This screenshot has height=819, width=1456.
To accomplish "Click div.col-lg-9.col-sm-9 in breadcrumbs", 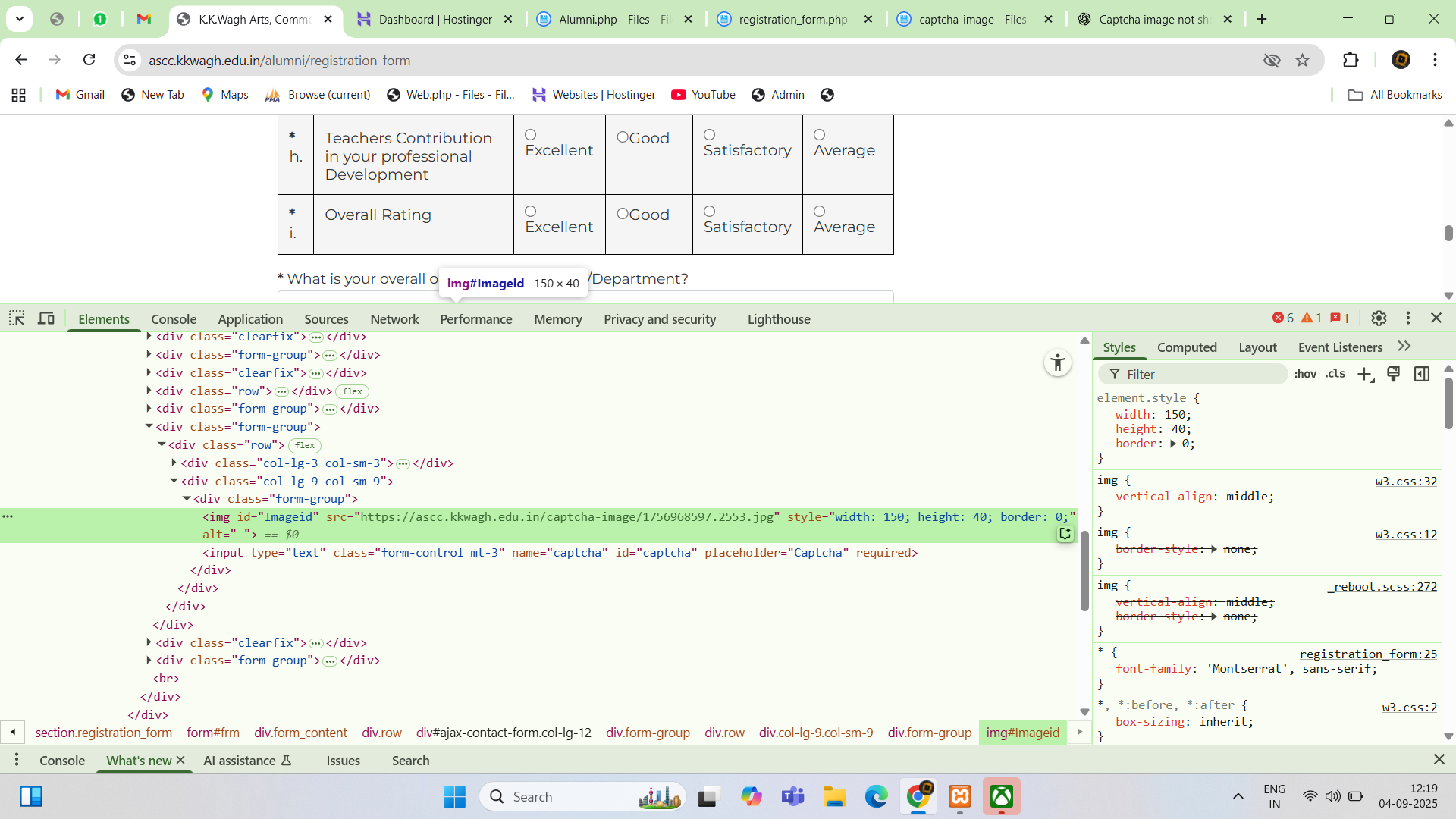I will [x=816, y=733].
